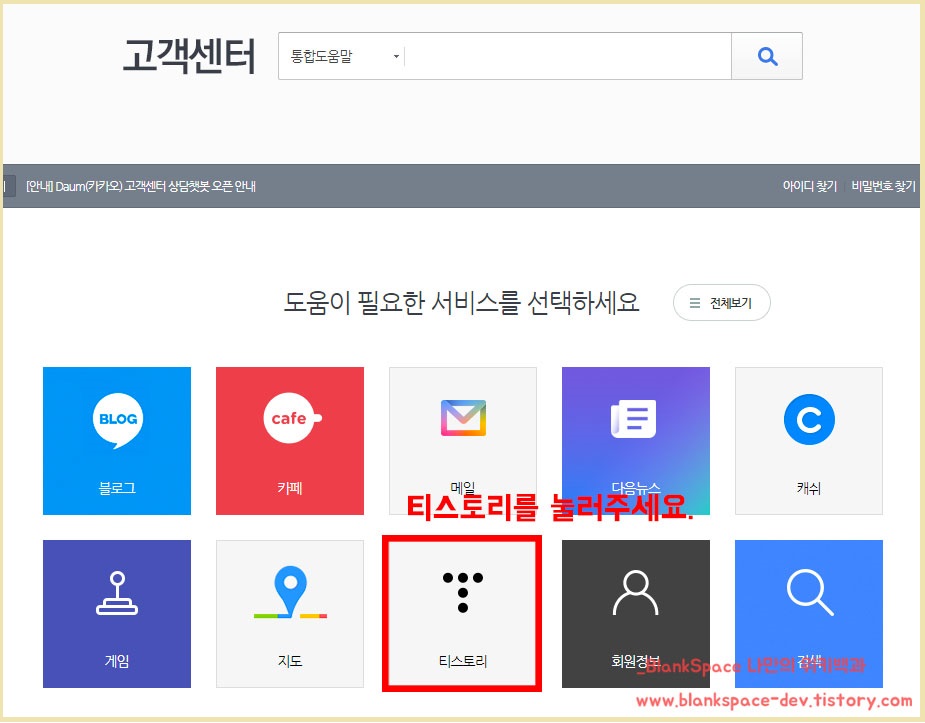Focus the help search text field
Image resolution: width=925 pixels, height=723 pixels.
[x=568, y=56]
